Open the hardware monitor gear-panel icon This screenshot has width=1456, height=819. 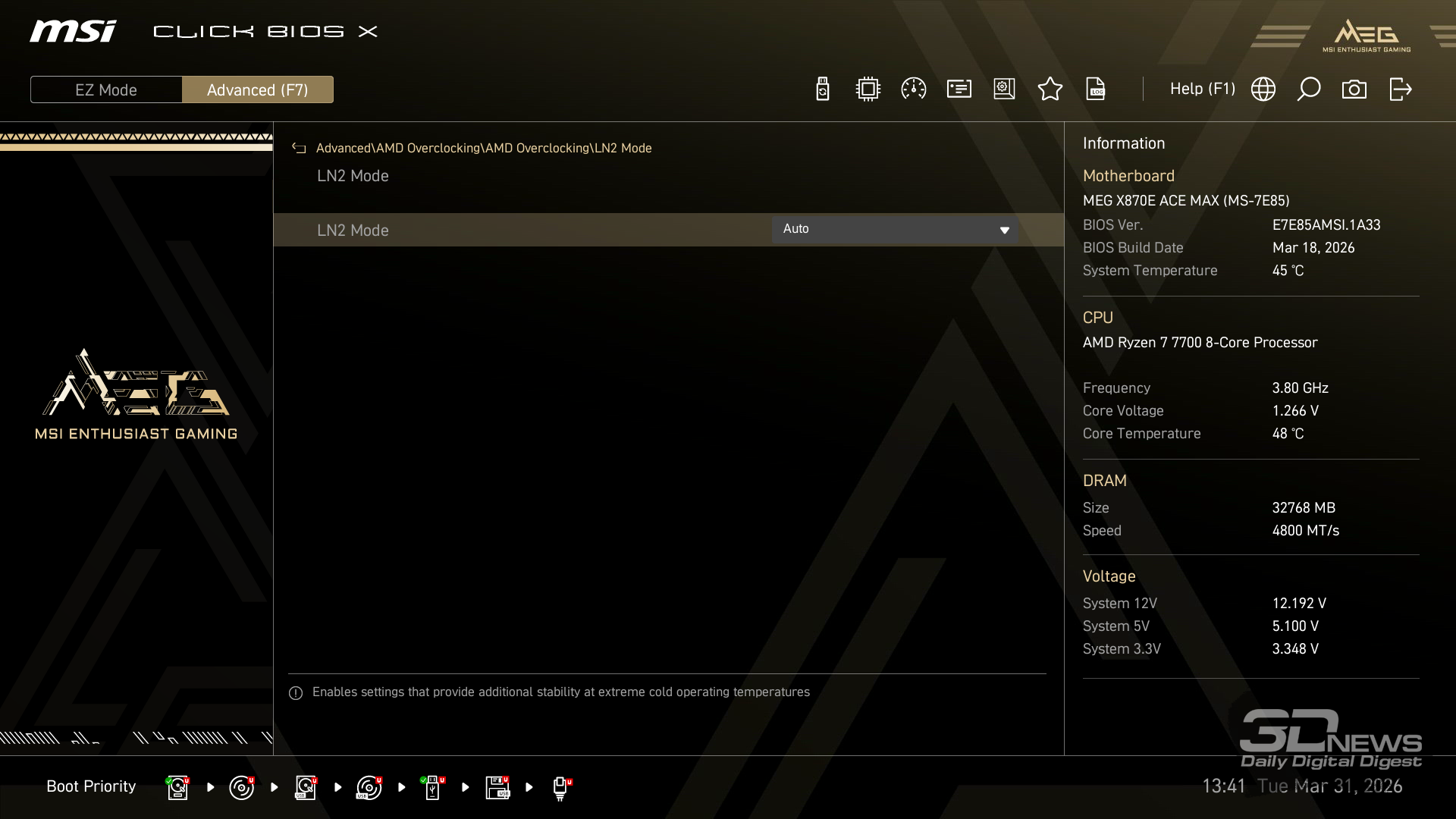pos(1004,89)
